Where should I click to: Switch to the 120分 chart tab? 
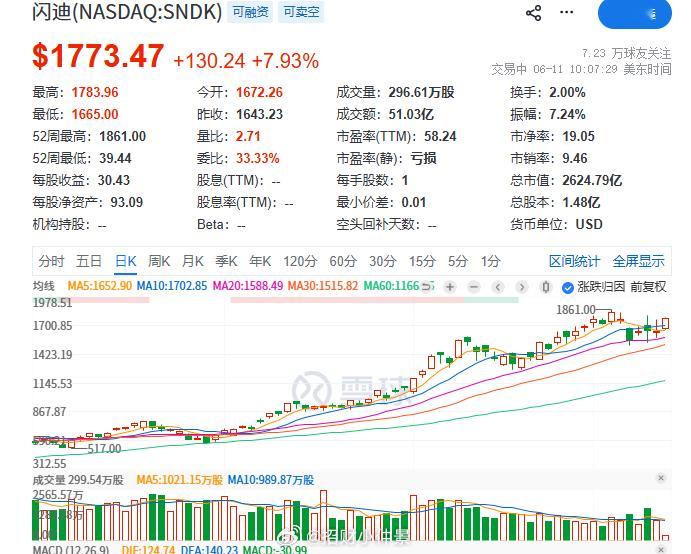tap(300, 261)
